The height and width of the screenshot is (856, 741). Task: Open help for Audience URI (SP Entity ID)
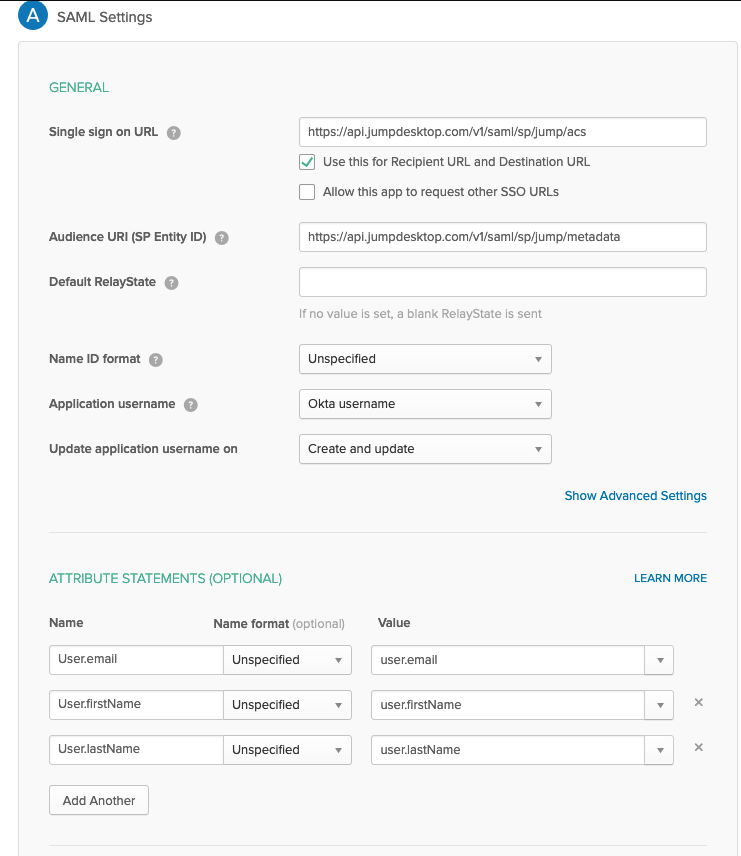click(222, 237)
